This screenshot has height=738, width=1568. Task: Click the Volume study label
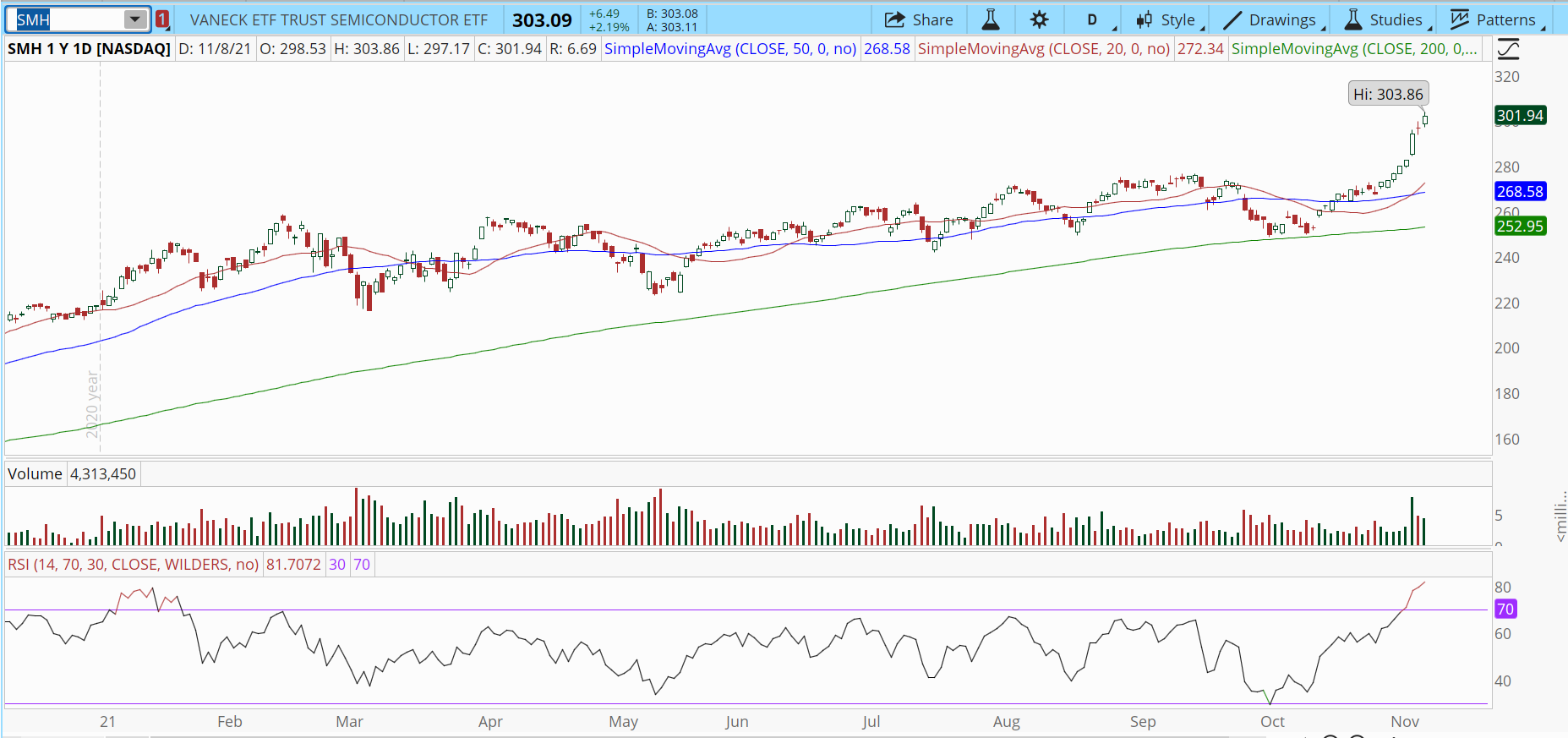tap(35, 474)
